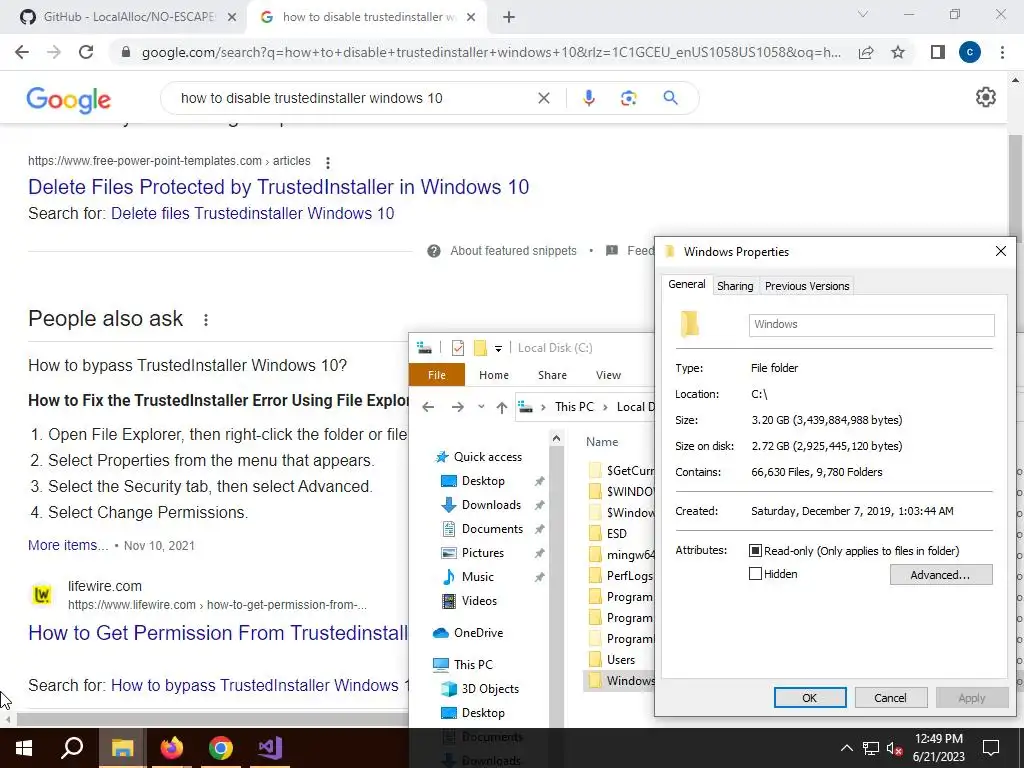Open the View ribbon tab
Image resolution: width=1024 pixels, height=768 pixels.
(608, 375)
